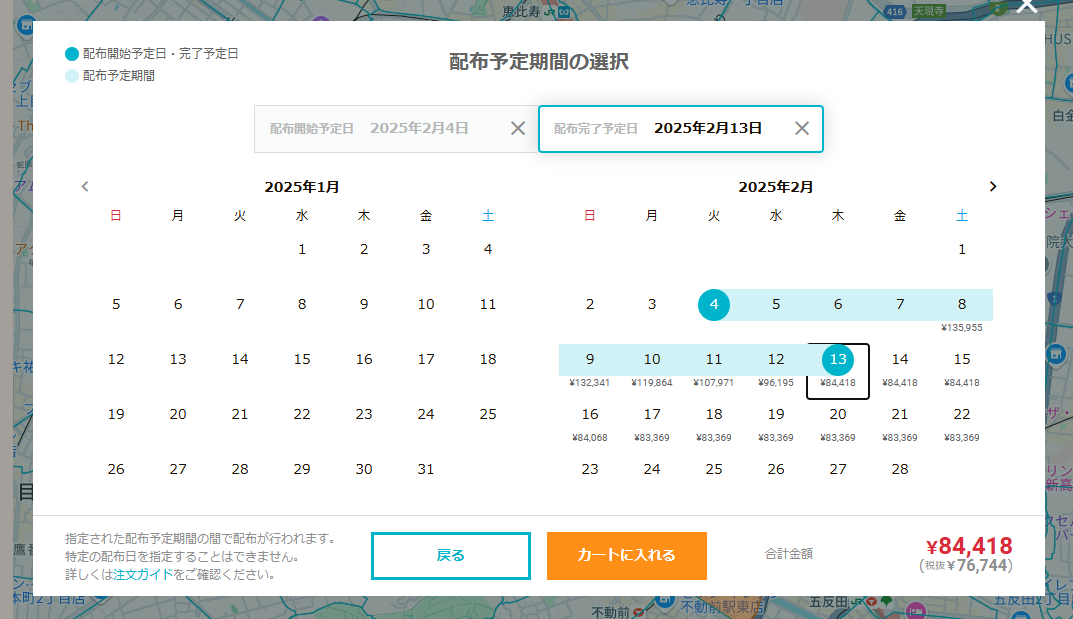Select the highlighted end date February 13
This screenshot has height=619, width=1073.
tap(838, 360)
